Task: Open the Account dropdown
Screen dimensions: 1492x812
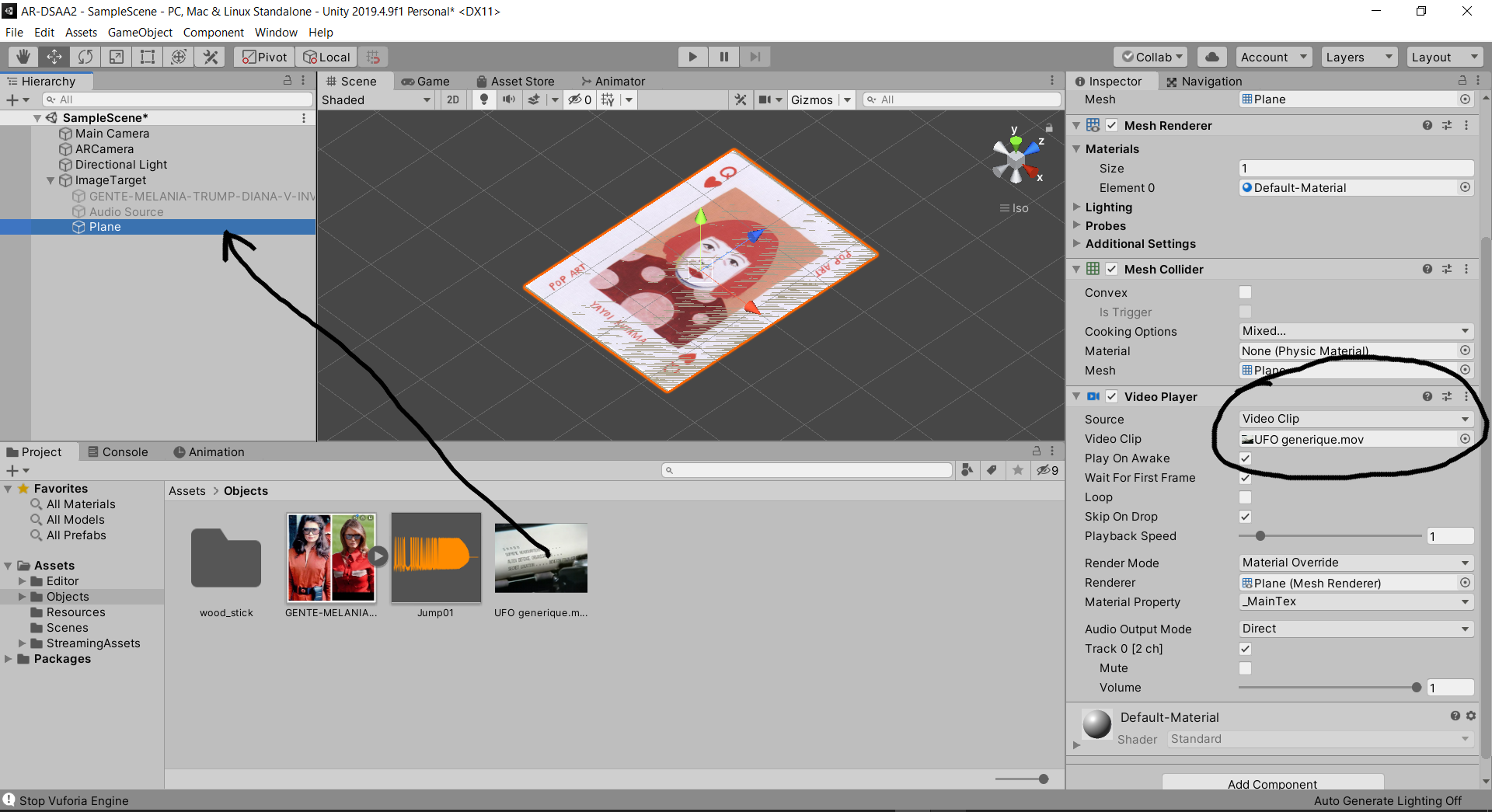Action: tap(1274, 57)
